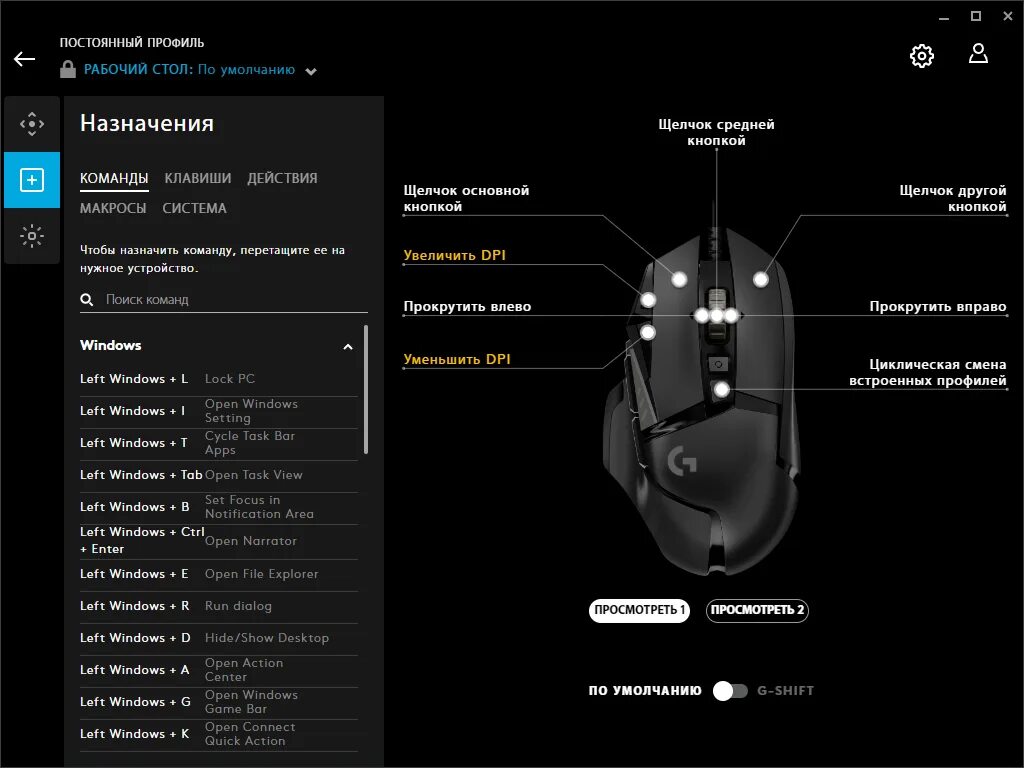The height and width of the screenshot is (768, 1024).
Task: Toggle the G-Shift switch
Action: pos(730,691)
